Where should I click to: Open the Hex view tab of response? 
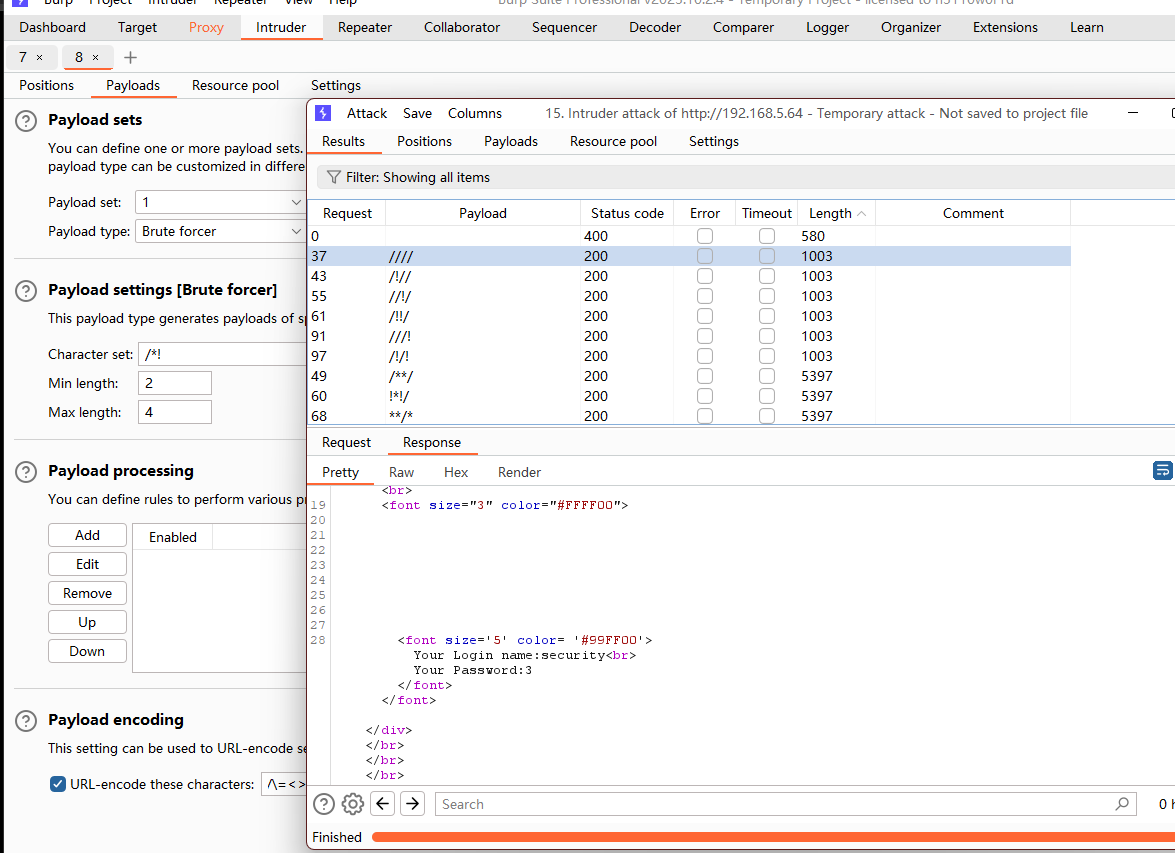(456, 472)
